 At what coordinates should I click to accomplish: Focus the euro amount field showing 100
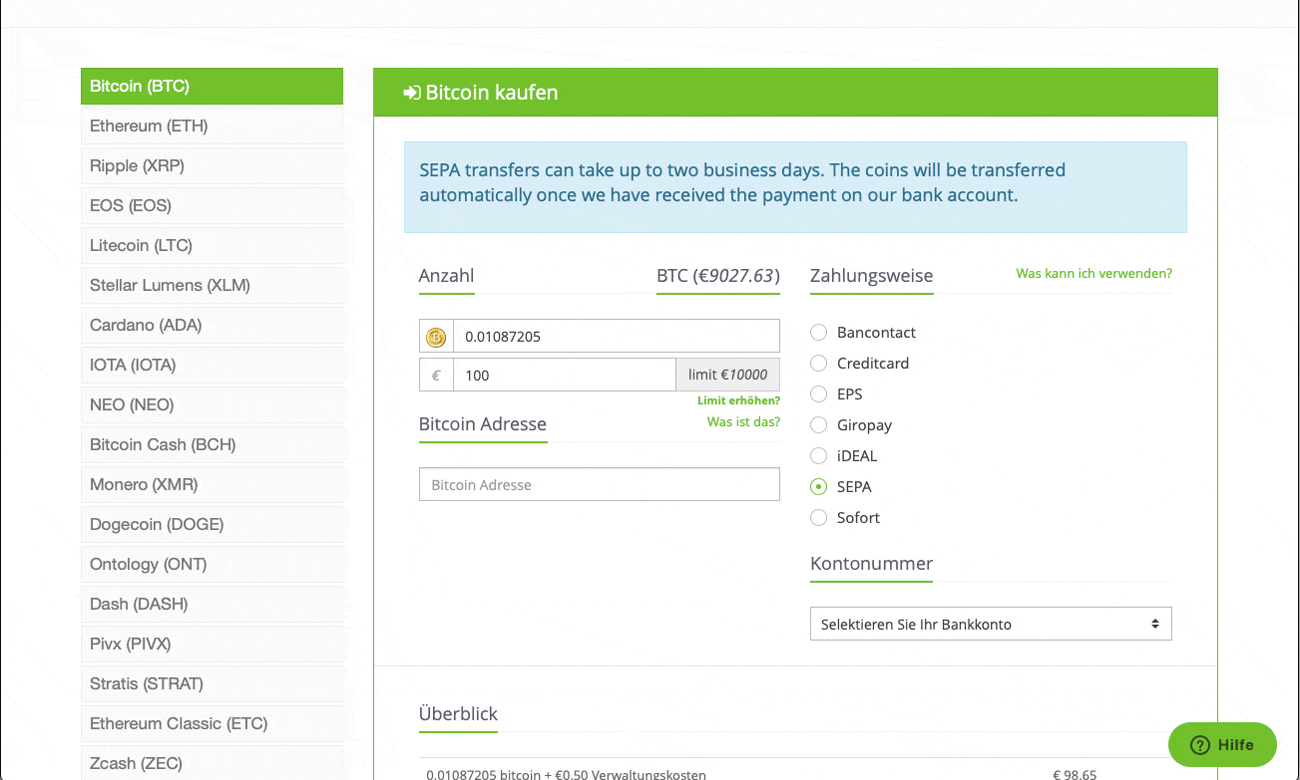coord(563,375)
